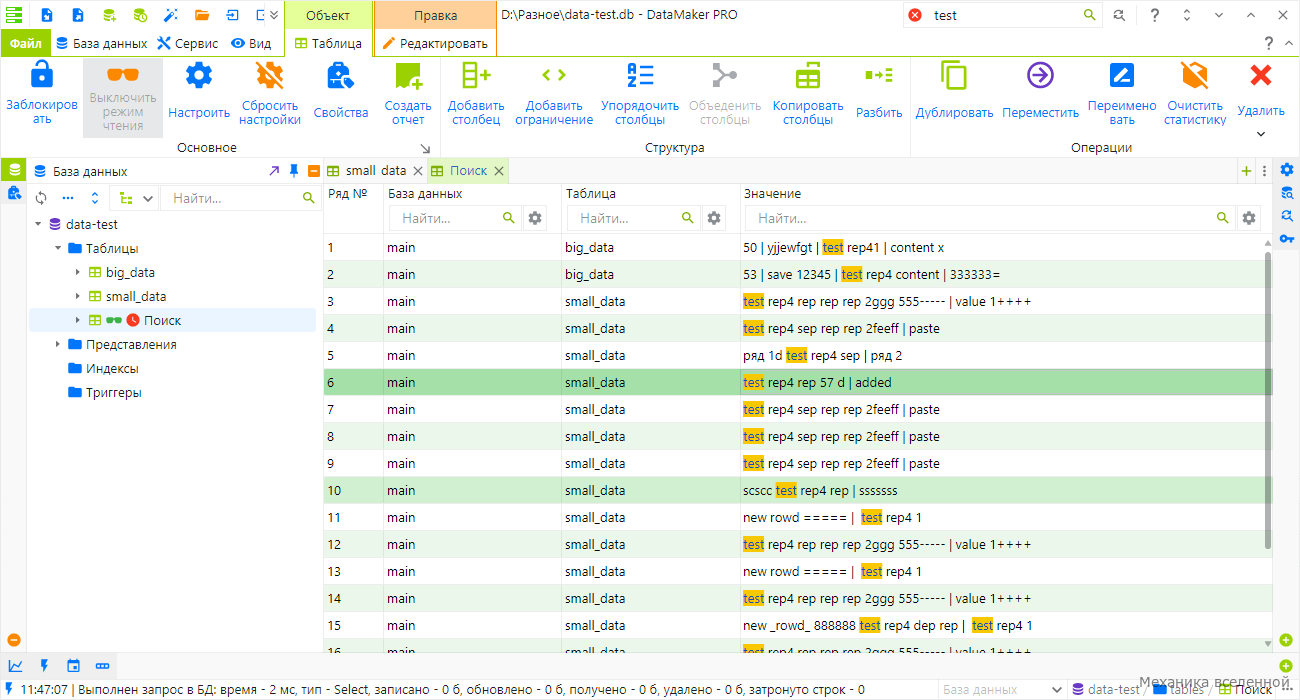Expand big_data table node
The width and height of the screenshot is (1300, 700).
coord(78,272)
